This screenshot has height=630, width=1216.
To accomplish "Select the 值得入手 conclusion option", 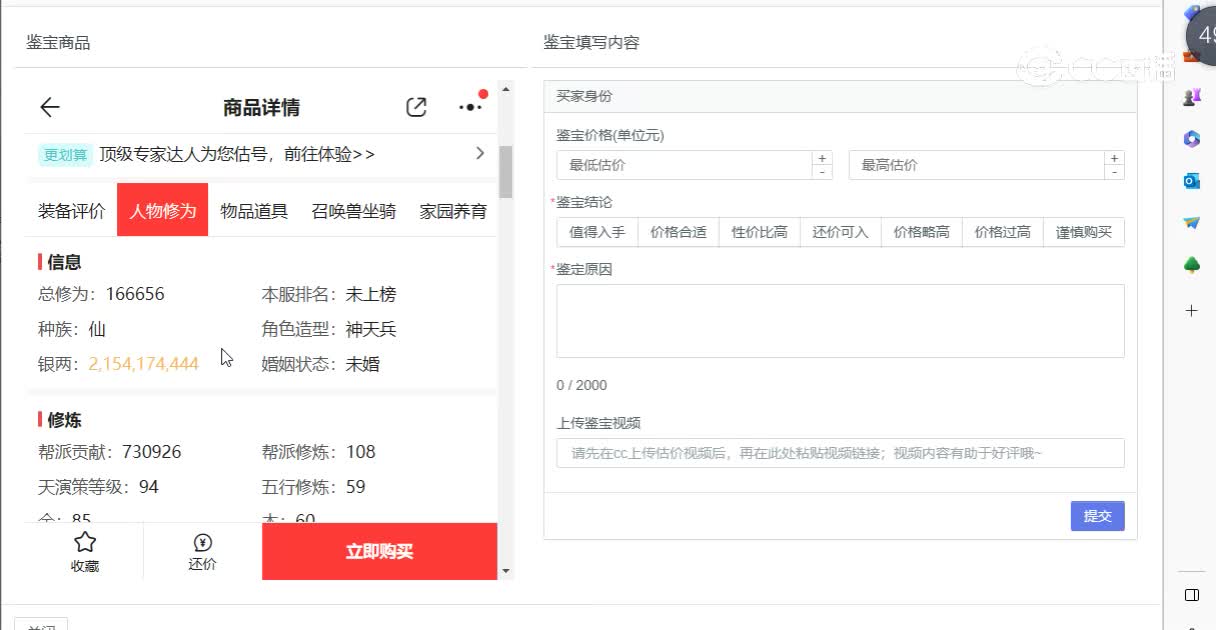I will pos(597,232).
